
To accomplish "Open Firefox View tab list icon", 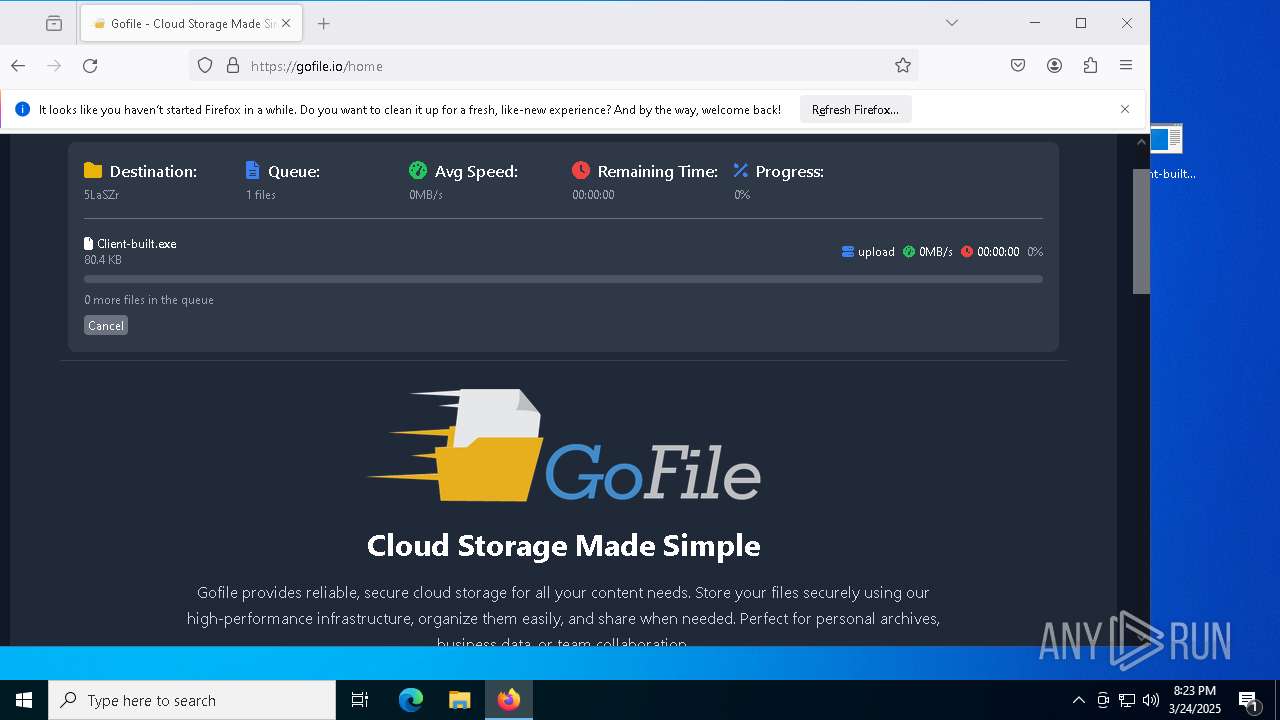I will (54, 23).
